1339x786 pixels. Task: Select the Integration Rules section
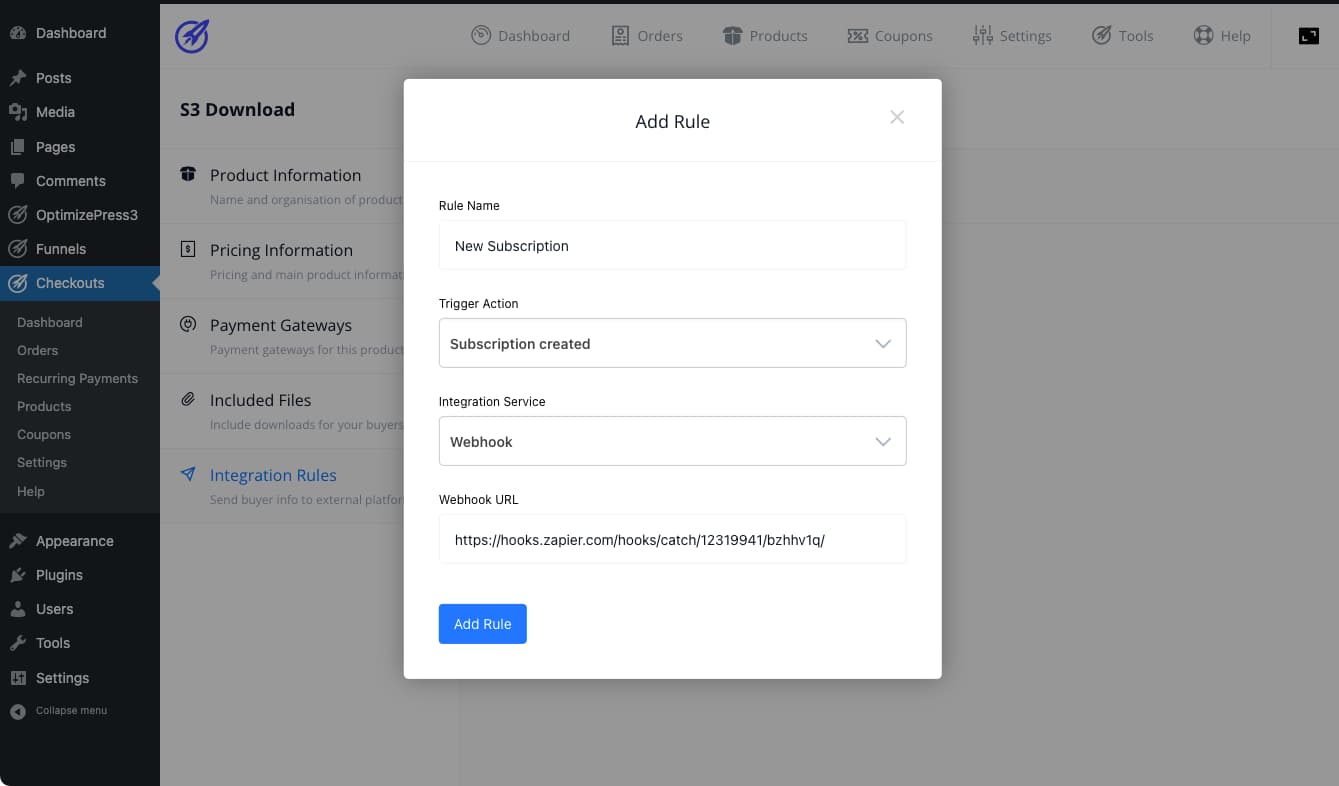pyautogui.click(x=282, y=485)
